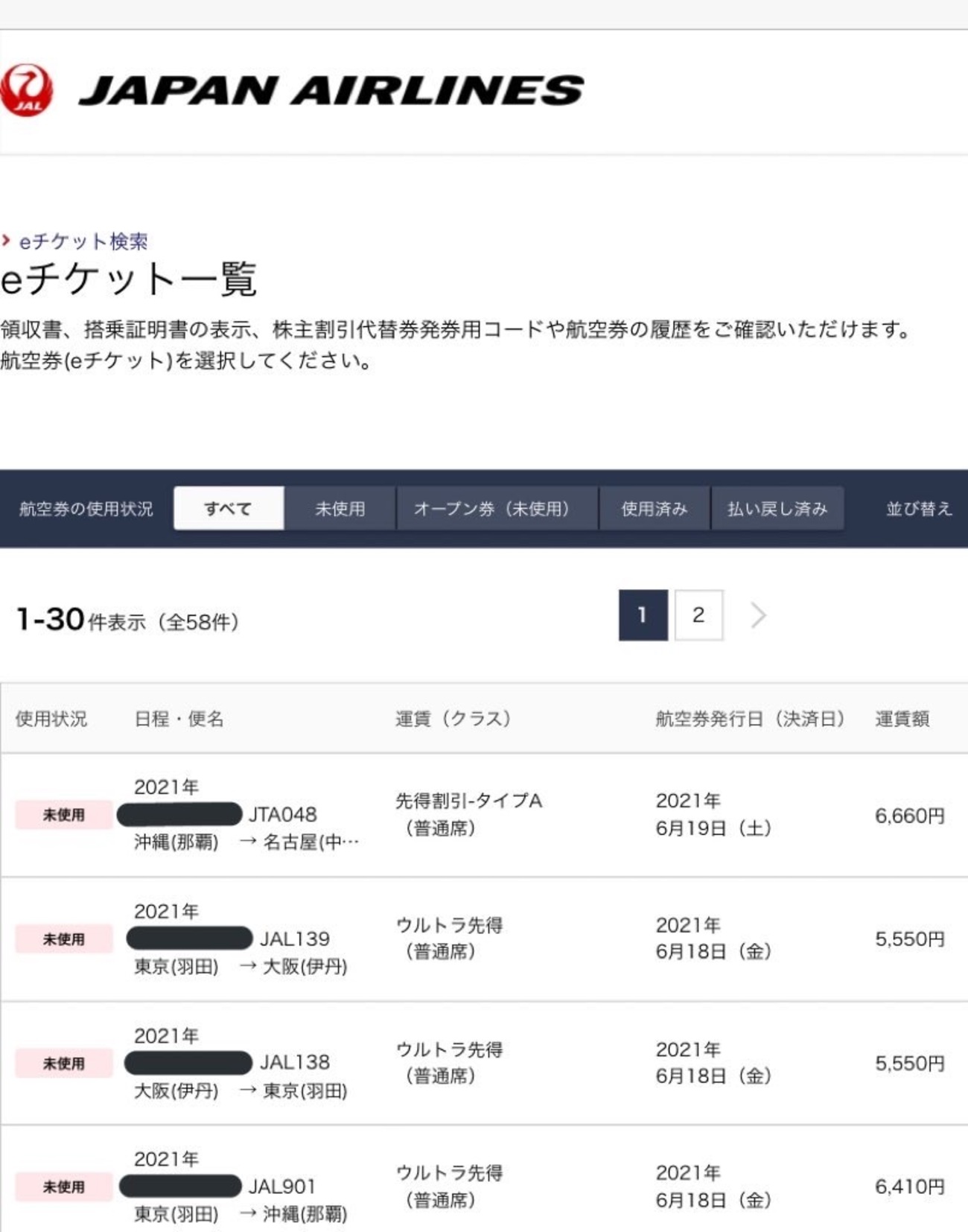Viewport: 968px width, 1232px height.
Task: Select the 払い戻し済み filter tab
Action: click(777, 508)
